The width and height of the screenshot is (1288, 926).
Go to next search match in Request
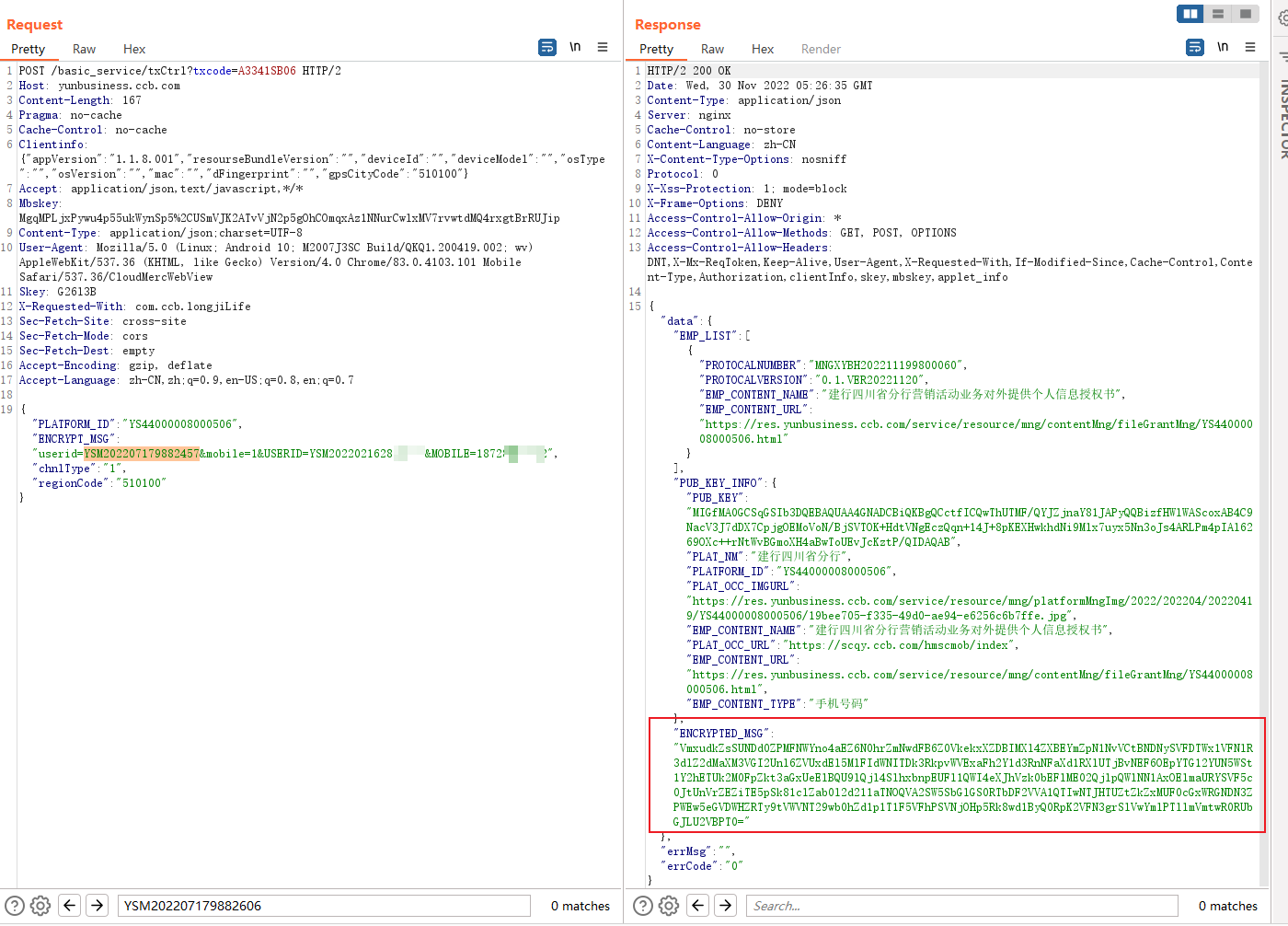click(x=97, y=906)
